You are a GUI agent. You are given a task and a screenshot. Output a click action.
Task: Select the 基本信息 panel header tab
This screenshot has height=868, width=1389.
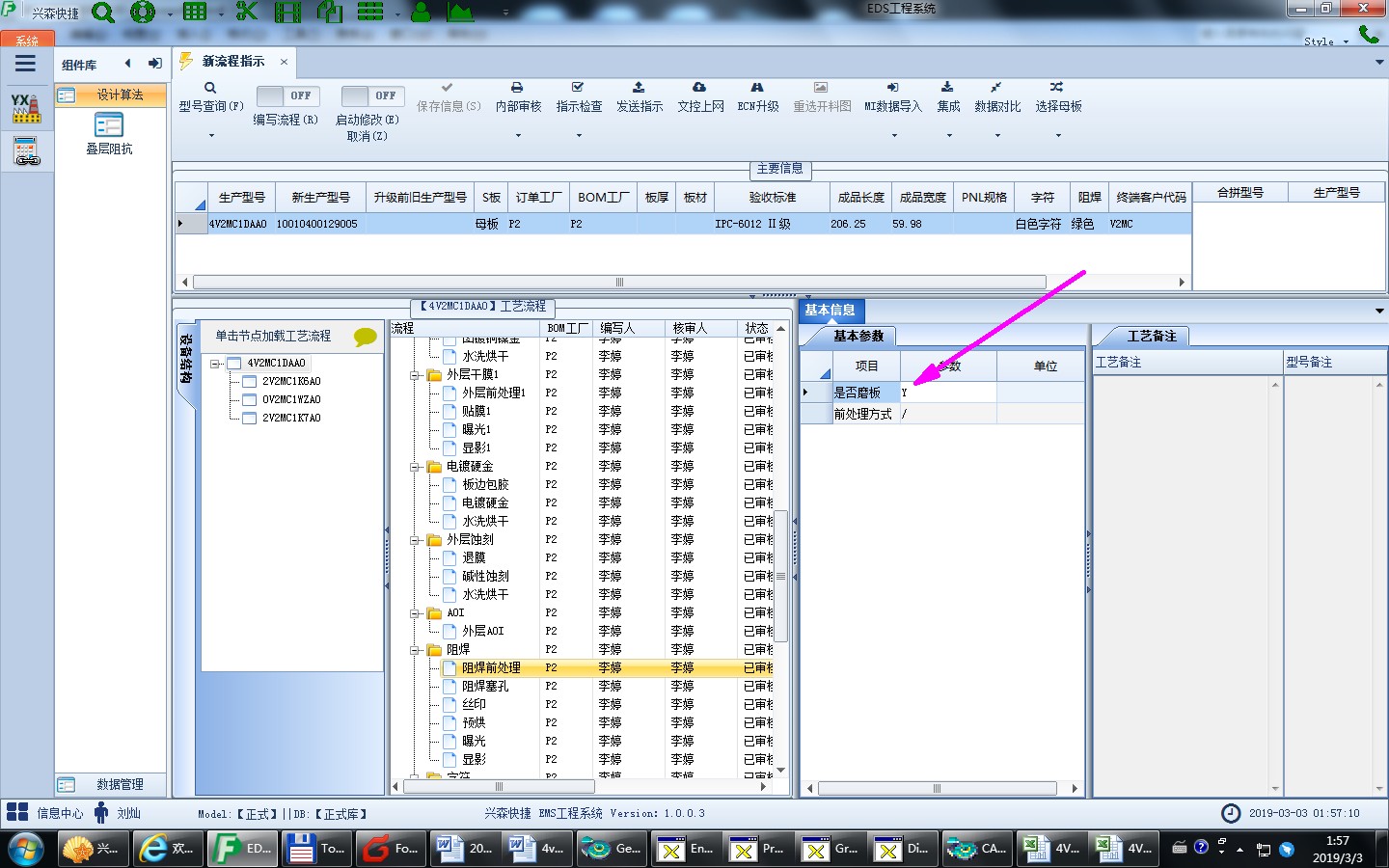pyautogui.click(x=831, y=310)
